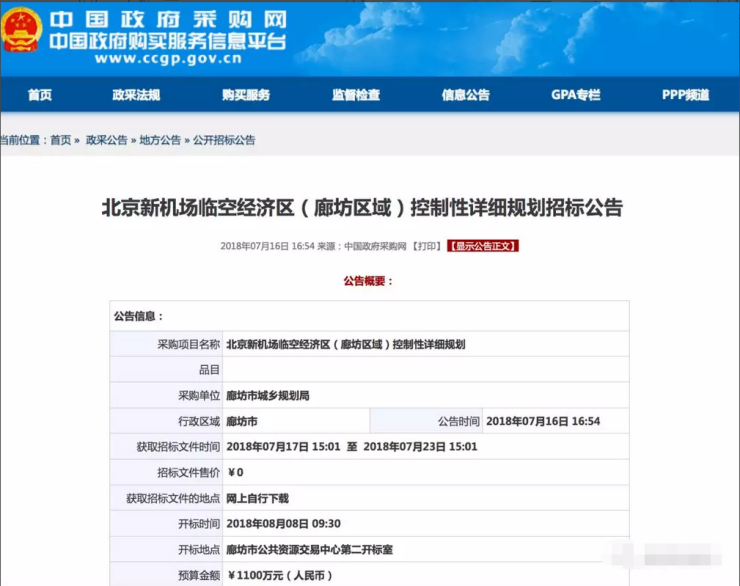Click the 获取招标文件时间 row label
Screen dimensions: 740x586
click(178, 447)
